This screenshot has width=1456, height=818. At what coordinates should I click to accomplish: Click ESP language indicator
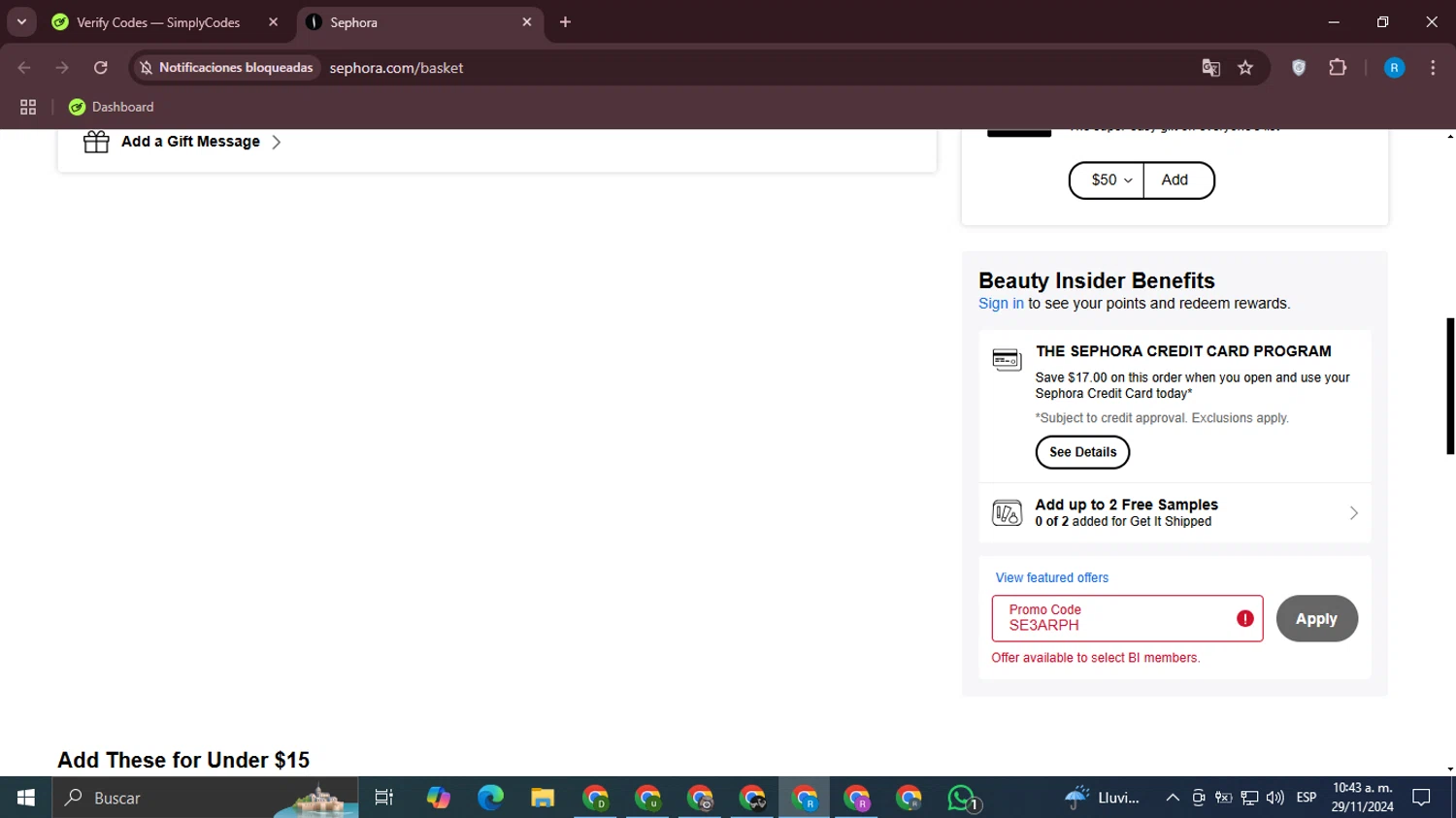[1307, 798]
